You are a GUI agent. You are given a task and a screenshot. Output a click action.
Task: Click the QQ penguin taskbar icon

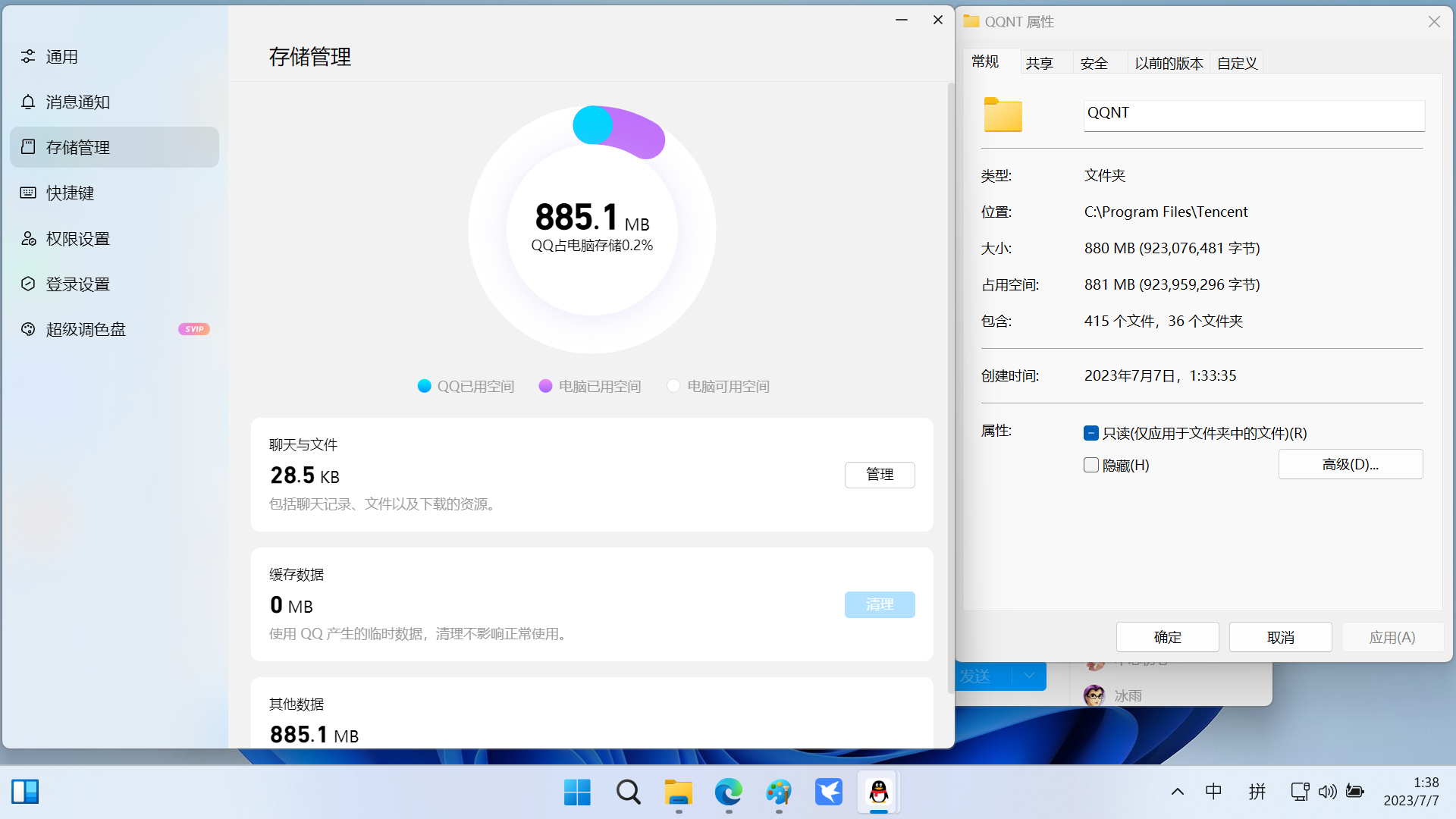pyautogui.click(x=879, y=792)
